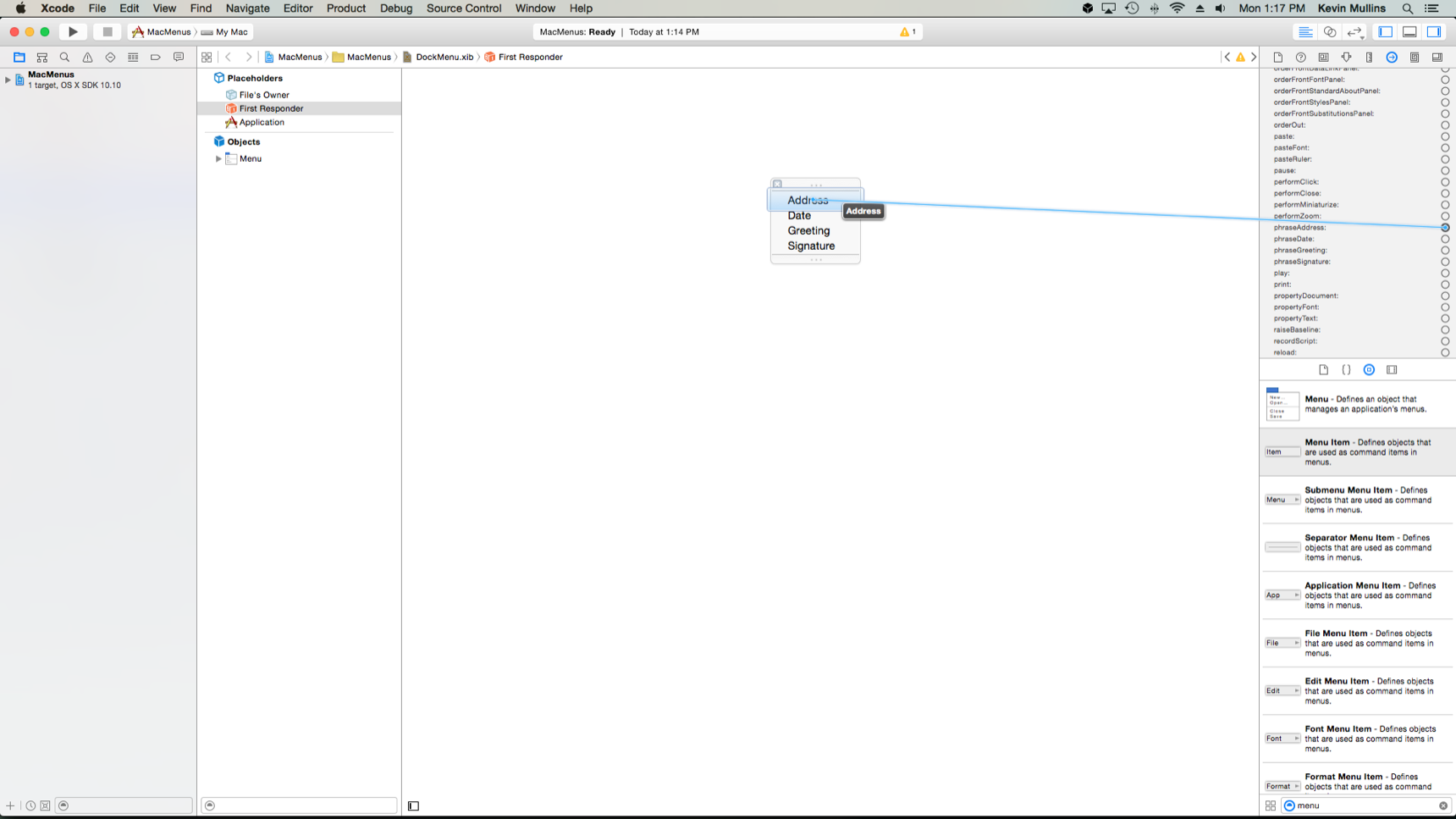Toggle the Debug area visibility

(x=1409, y=32)
